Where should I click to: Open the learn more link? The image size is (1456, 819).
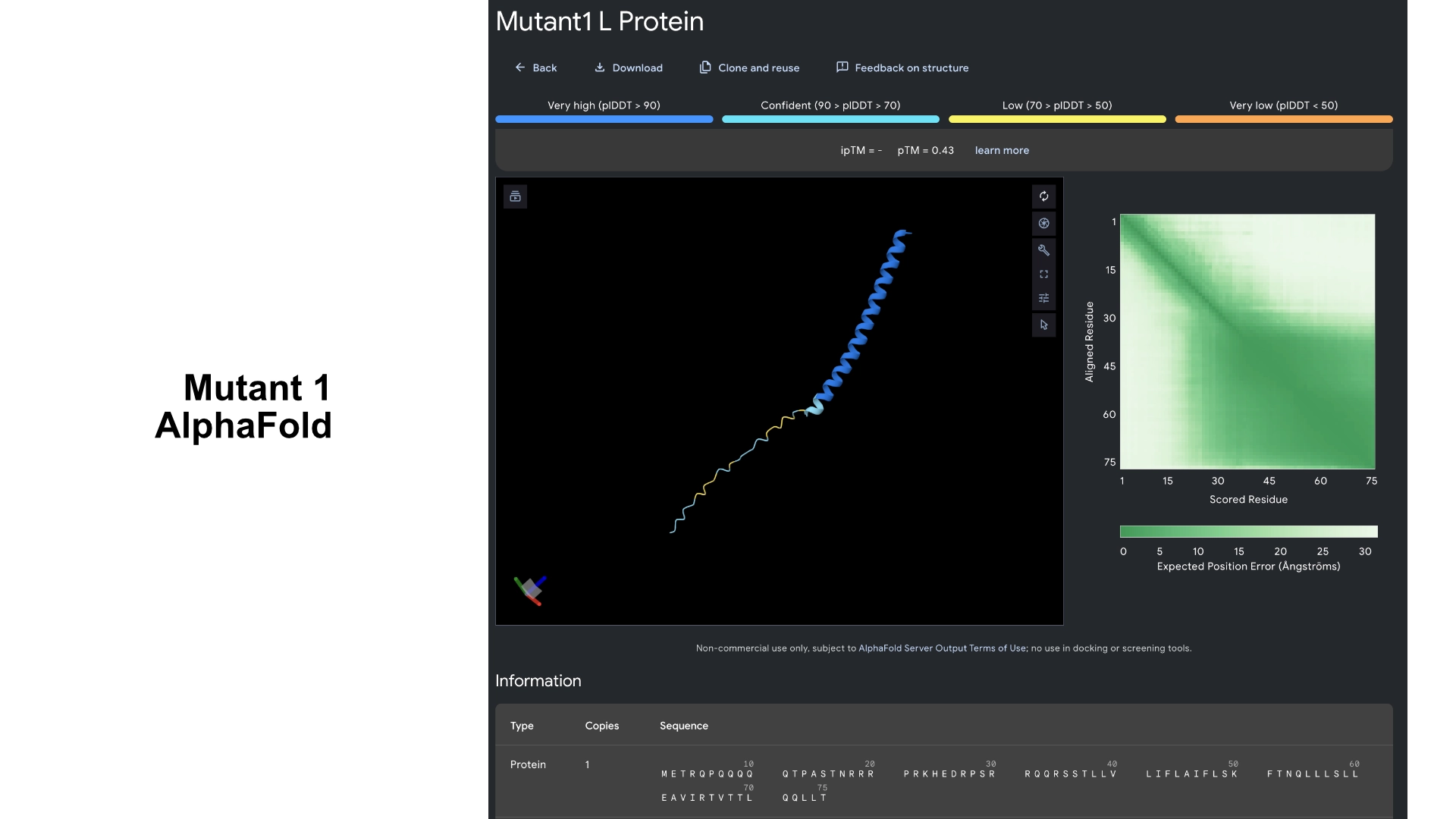1002,150
